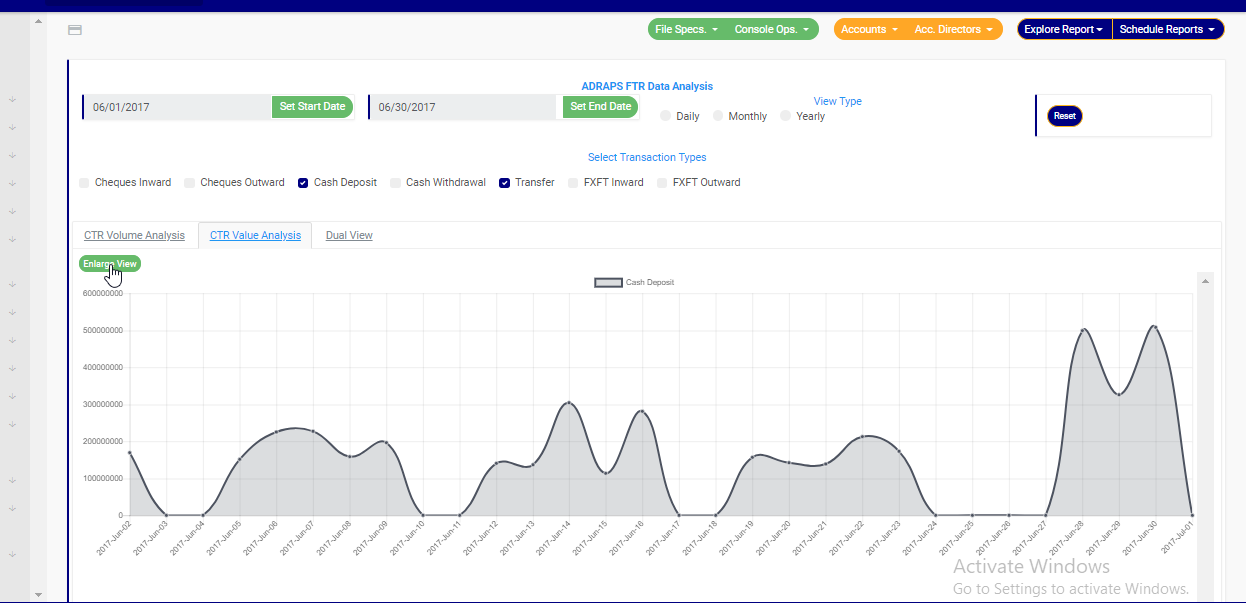The width and height of the screenshot is (1246, 603).
Task: Uncheck the Transfer transaction type
Action: [505, 183]
